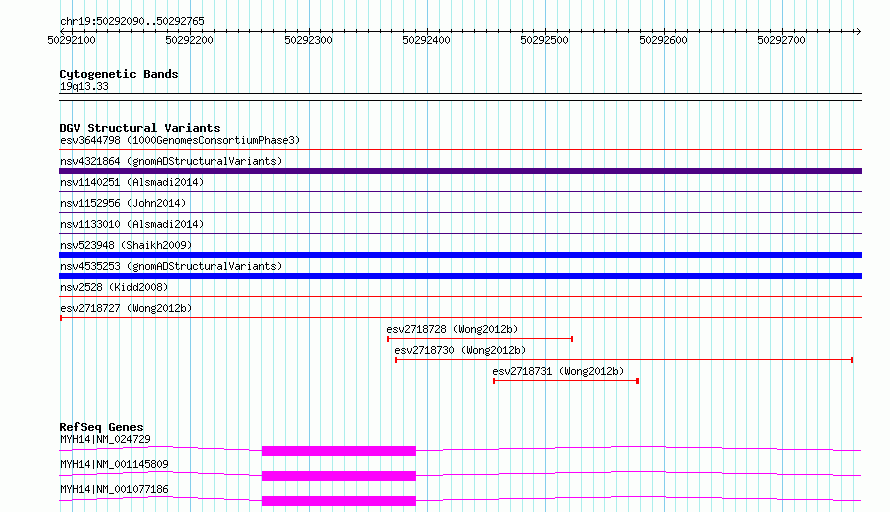This screenshot has height=512, width=890.
Task: Click the thick purple nsv4321864 variant bar
Action: 460,171
